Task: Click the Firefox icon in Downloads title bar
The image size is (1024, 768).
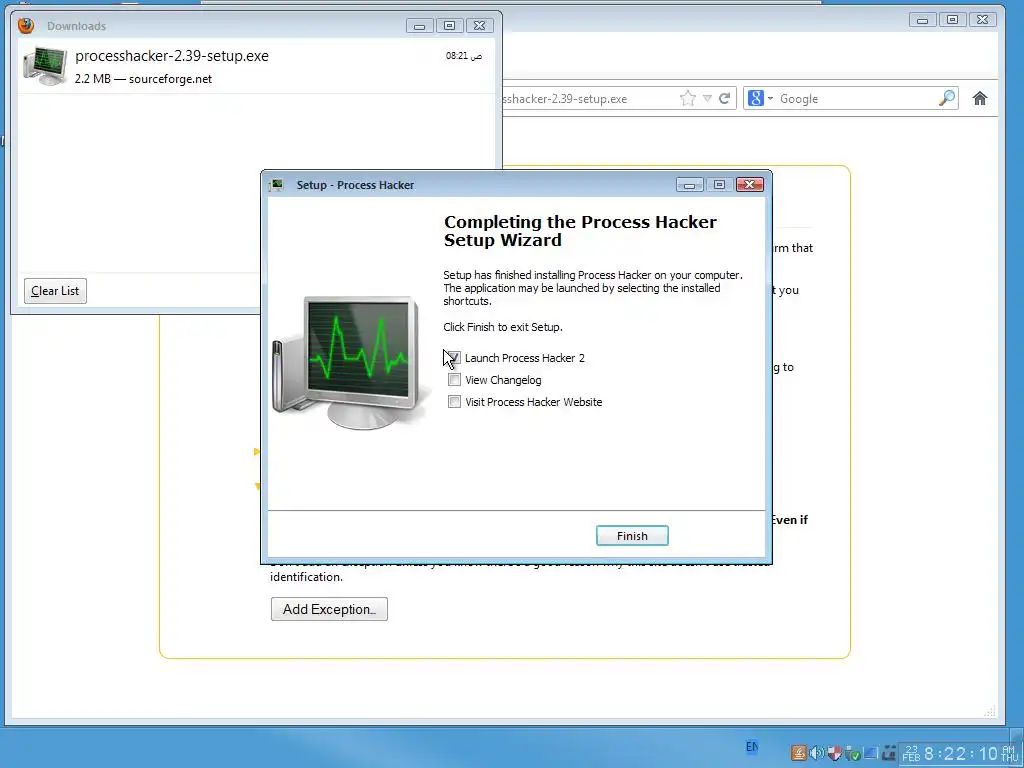Action: pyautogui.click(x=26, y=25)
